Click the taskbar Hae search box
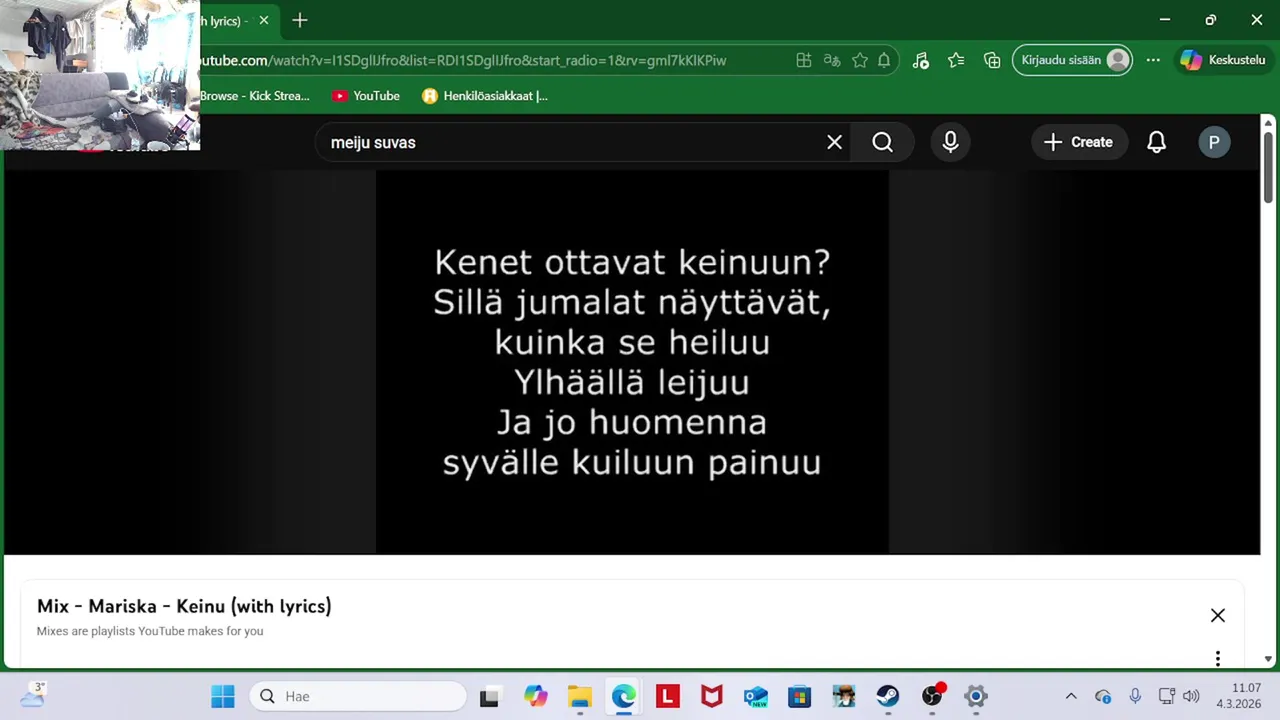The image size is (1280, 720). point(358,696)
